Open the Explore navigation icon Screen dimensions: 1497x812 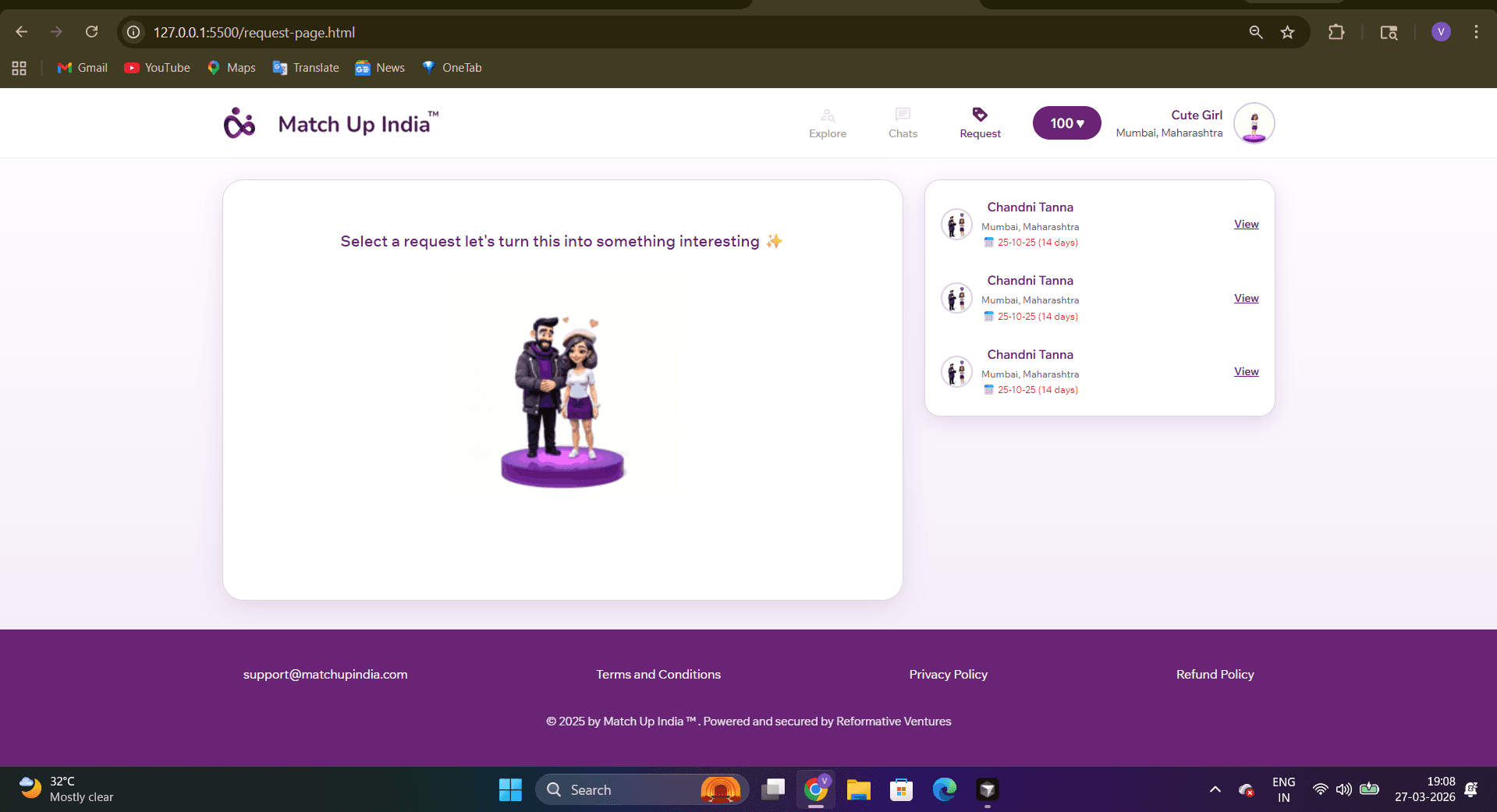point(828,115)
